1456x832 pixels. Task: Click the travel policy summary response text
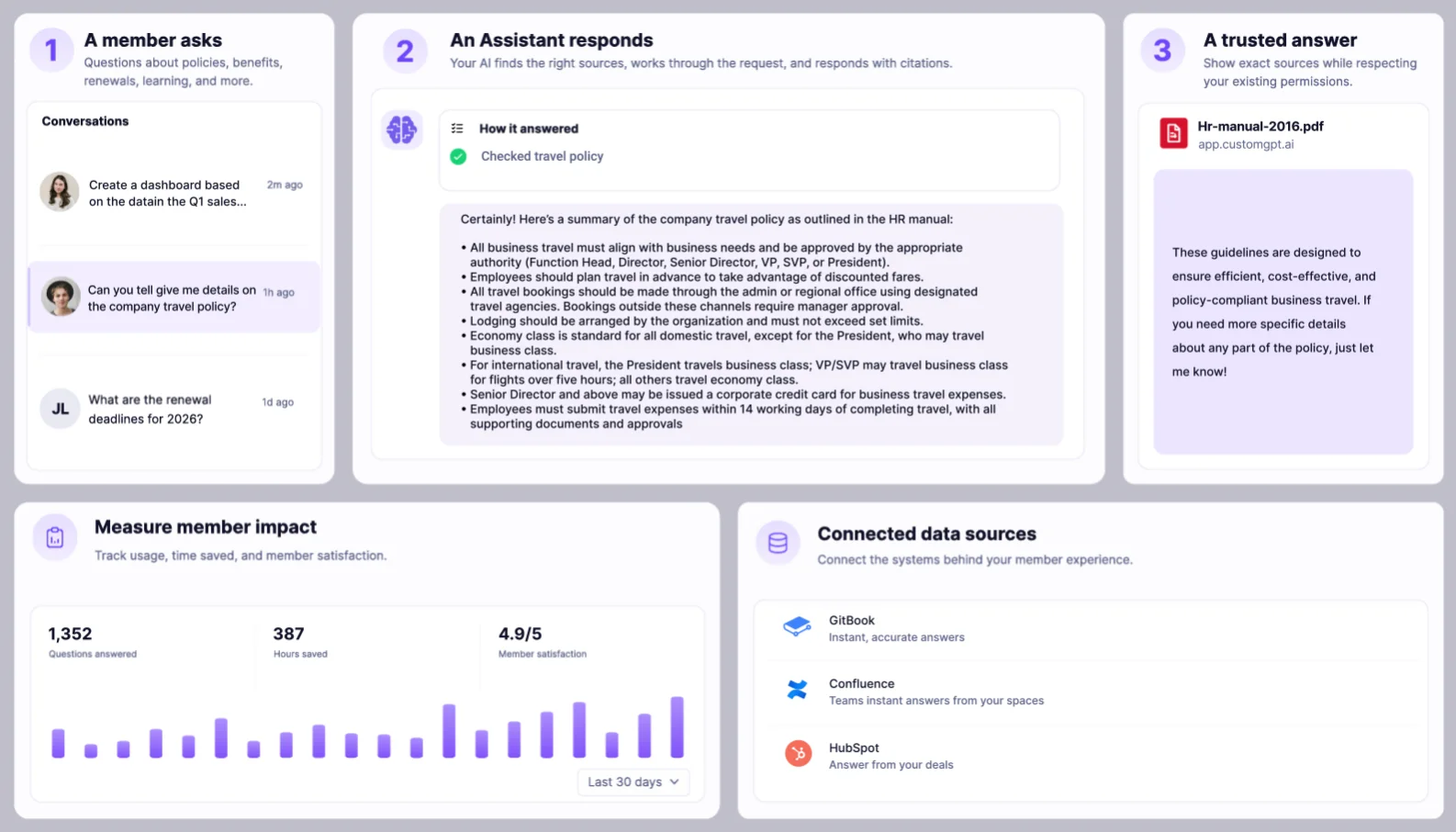[x=751, y=324]
